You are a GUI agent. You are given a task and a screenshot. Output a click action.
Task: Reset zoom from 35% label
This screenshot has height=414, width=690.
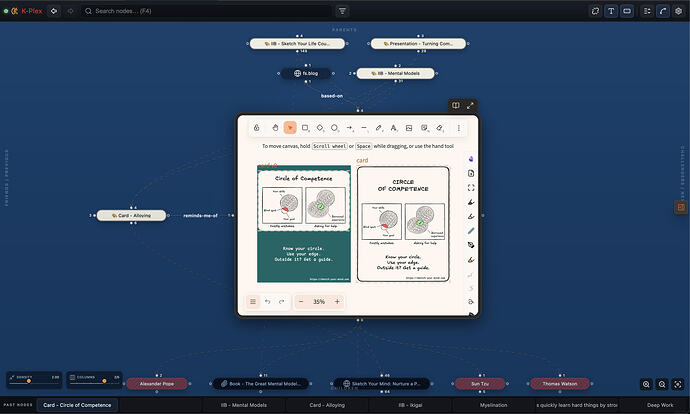tap(319, 302)
